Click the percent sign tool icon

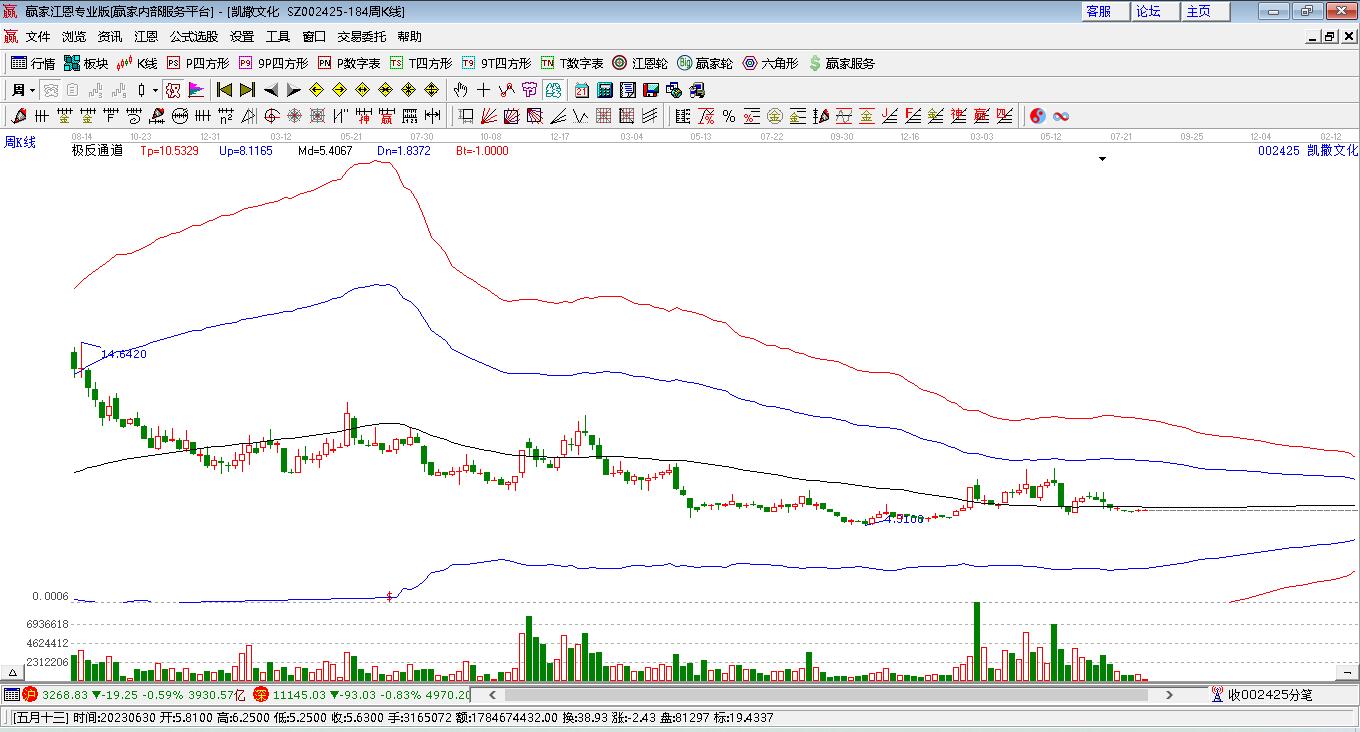729,116
